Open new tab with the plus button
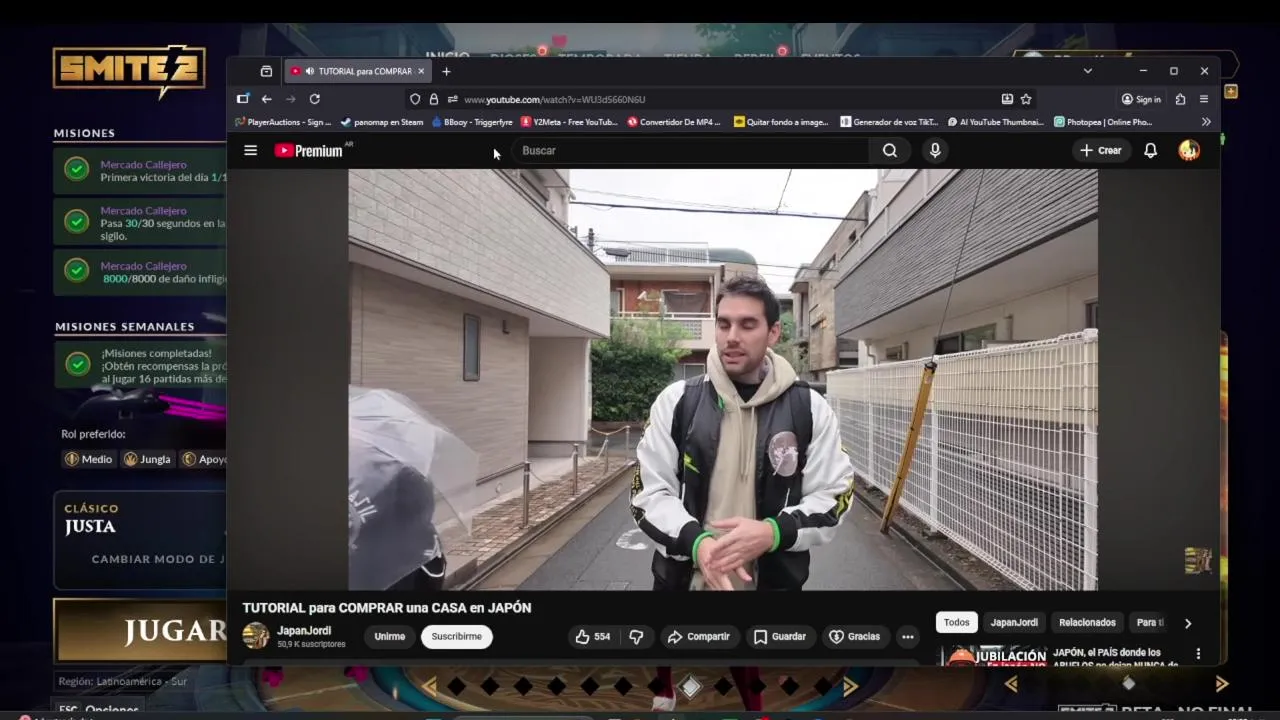The height and width of the screenshot is (720, 1280). tap(446, 71)
